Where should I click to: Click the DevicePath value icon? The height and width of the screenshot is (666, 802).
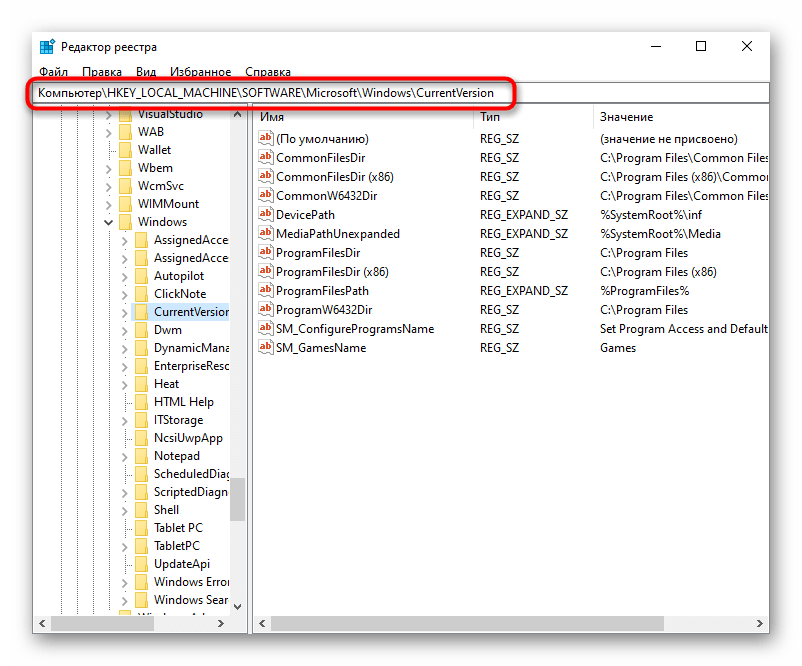coord(266,215)
